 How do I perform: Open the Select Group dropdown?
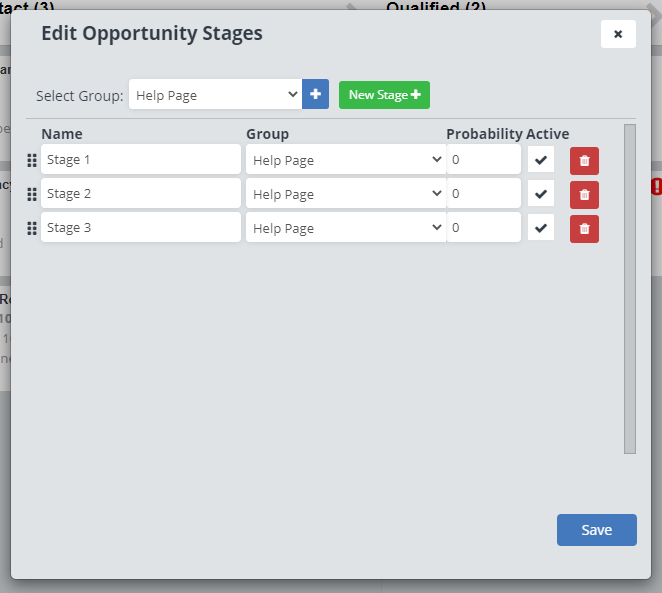tap(215, 95)
